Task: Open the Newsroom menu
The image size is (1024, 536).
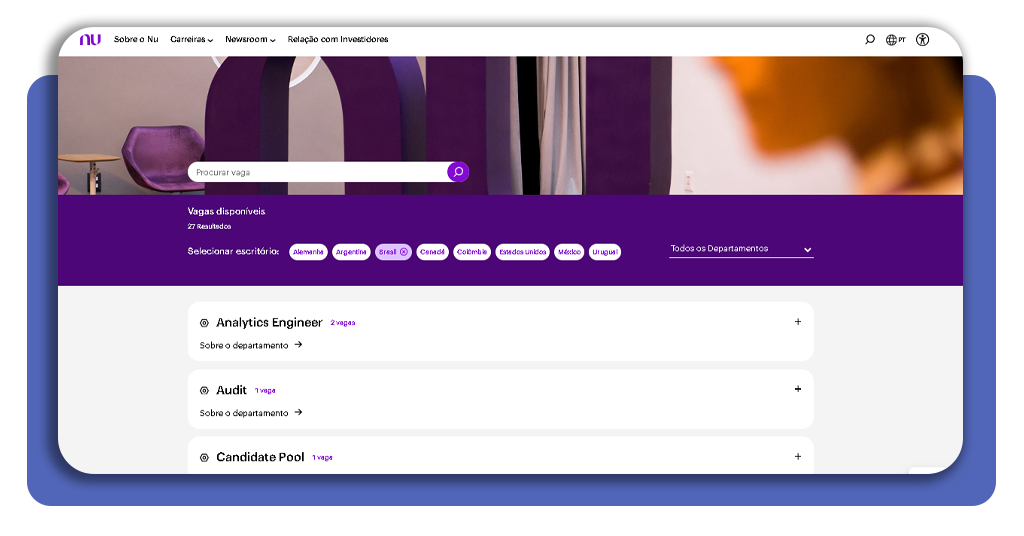Action: [x=250, y=40]
